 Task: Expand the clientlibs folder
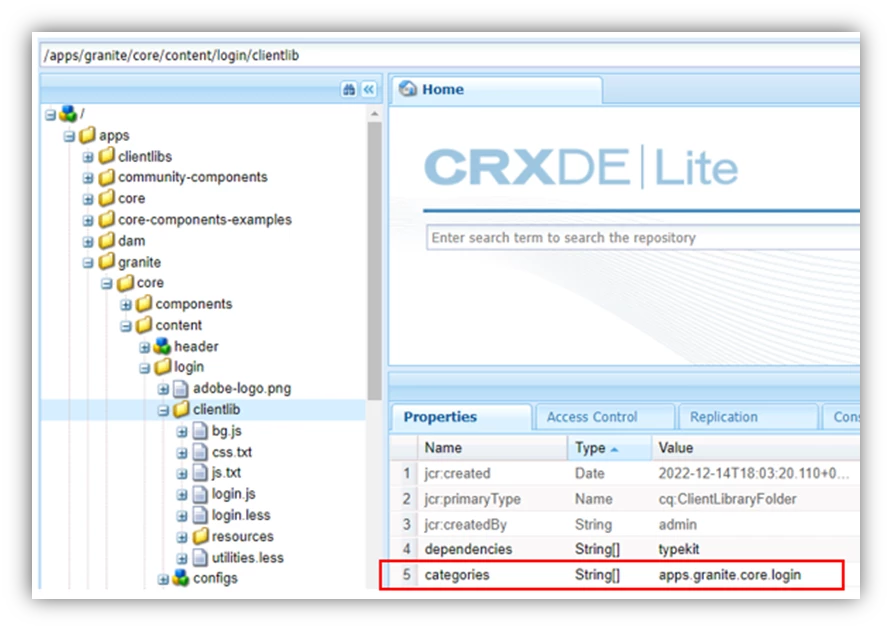[88, 157]
